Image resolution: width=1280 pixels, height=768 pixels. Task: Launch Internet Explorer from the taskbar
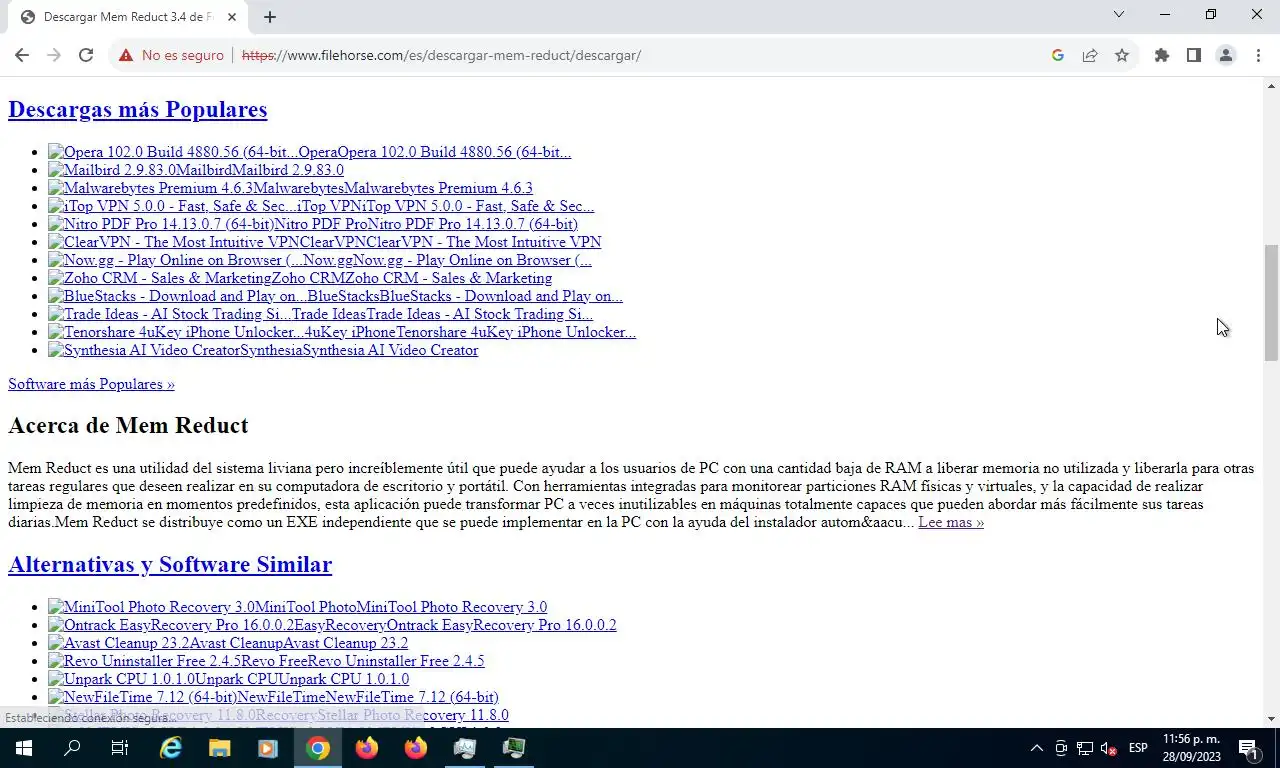(171, 748)
